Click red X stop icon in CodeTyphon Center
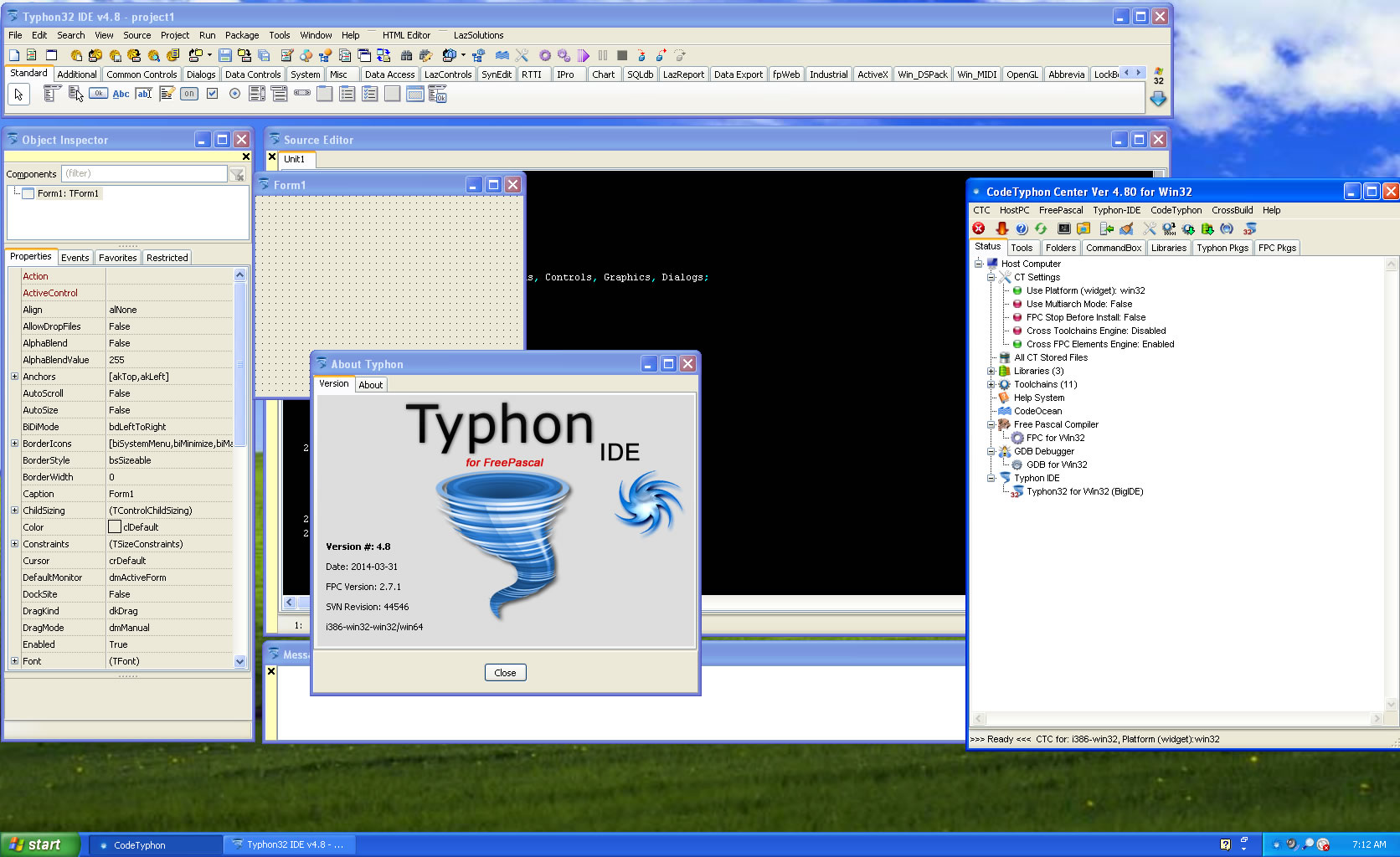This screenshot has width=1400, height=857. 978,228
